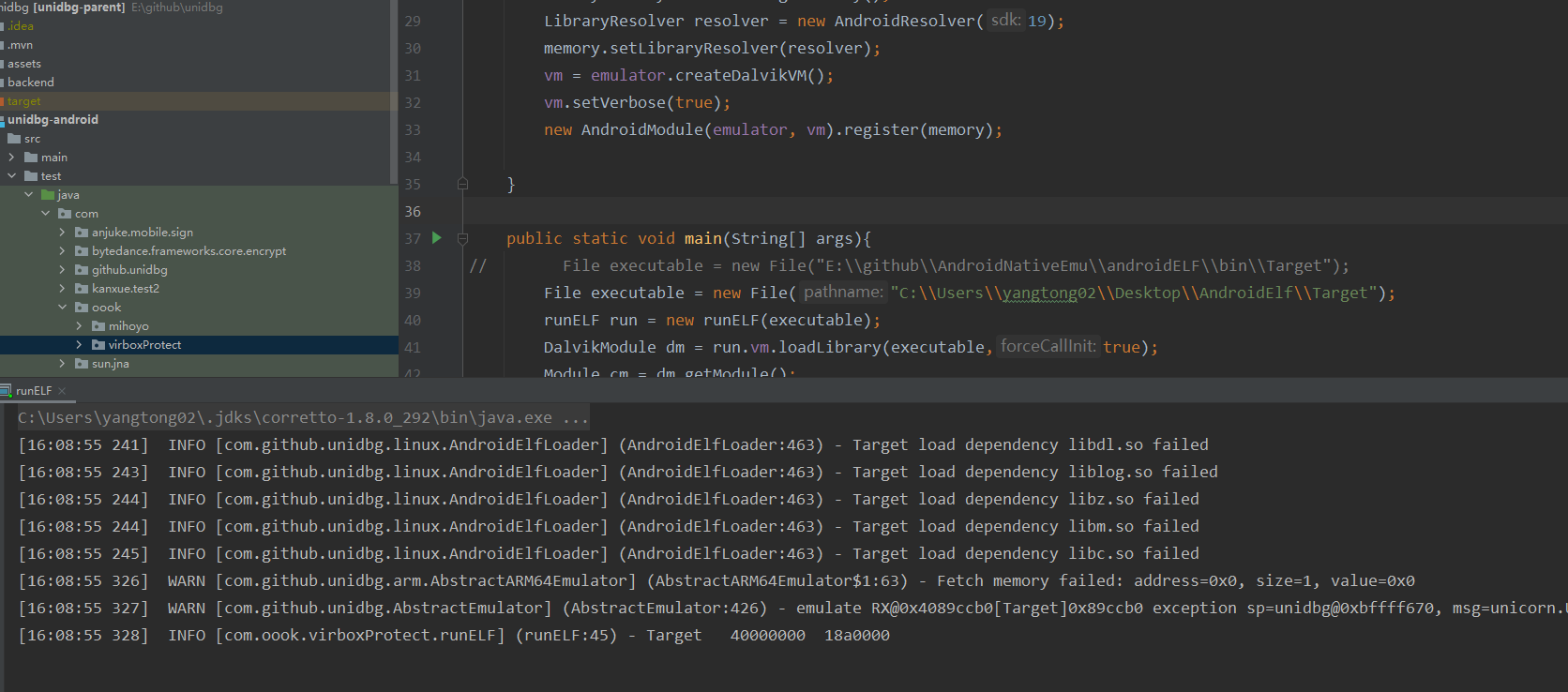Click AbstractARM64Emulator$1:63 source link

click(776, 581)
